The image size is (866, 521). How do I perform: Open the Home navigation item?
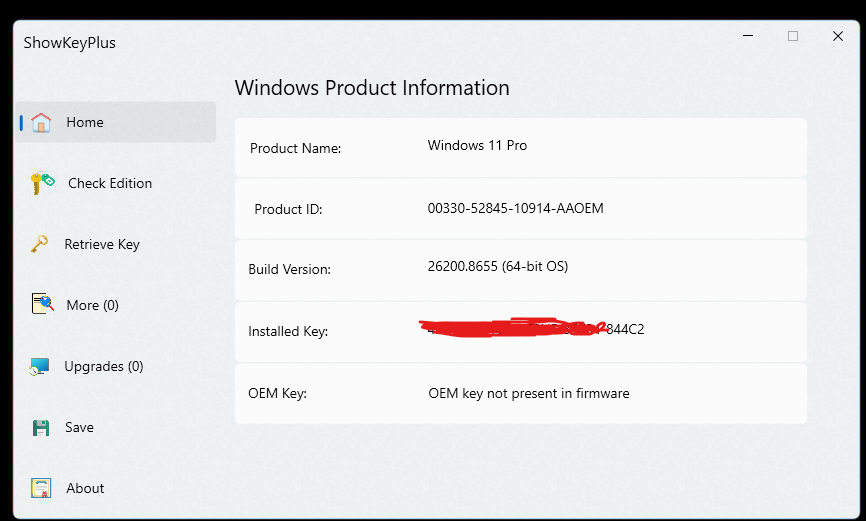(x=116, y=122)
